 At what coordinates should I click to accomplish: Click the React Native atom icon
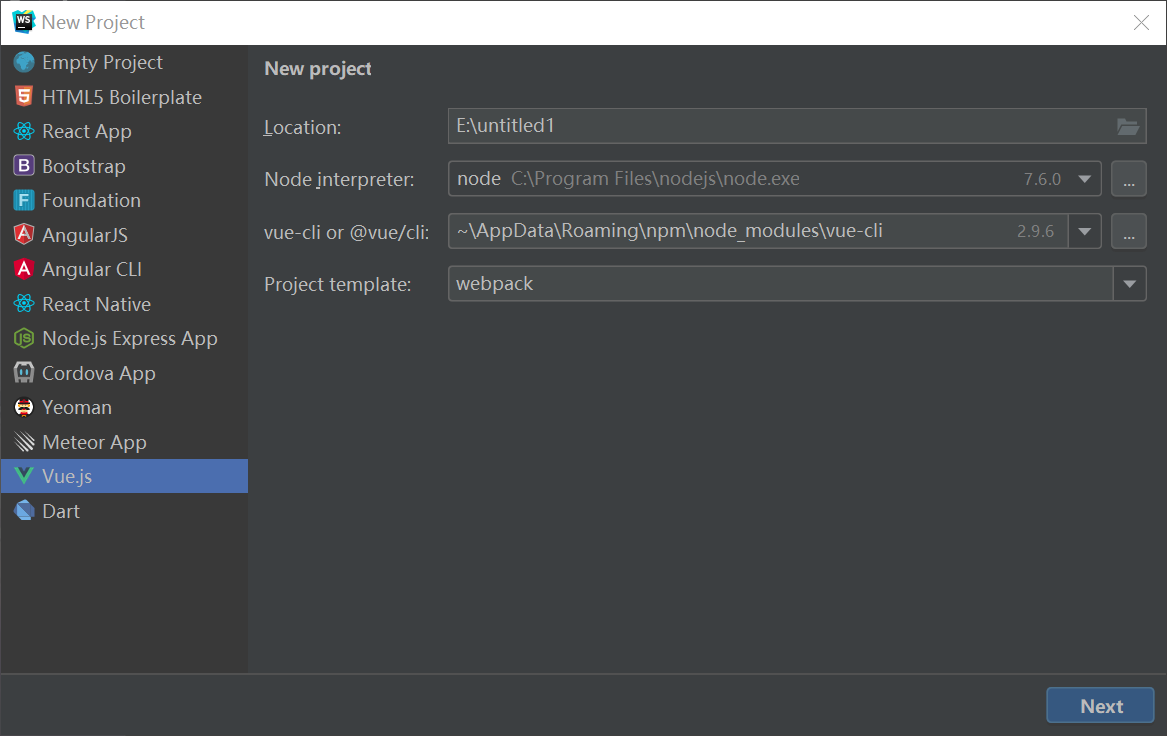tap(24, 304)
